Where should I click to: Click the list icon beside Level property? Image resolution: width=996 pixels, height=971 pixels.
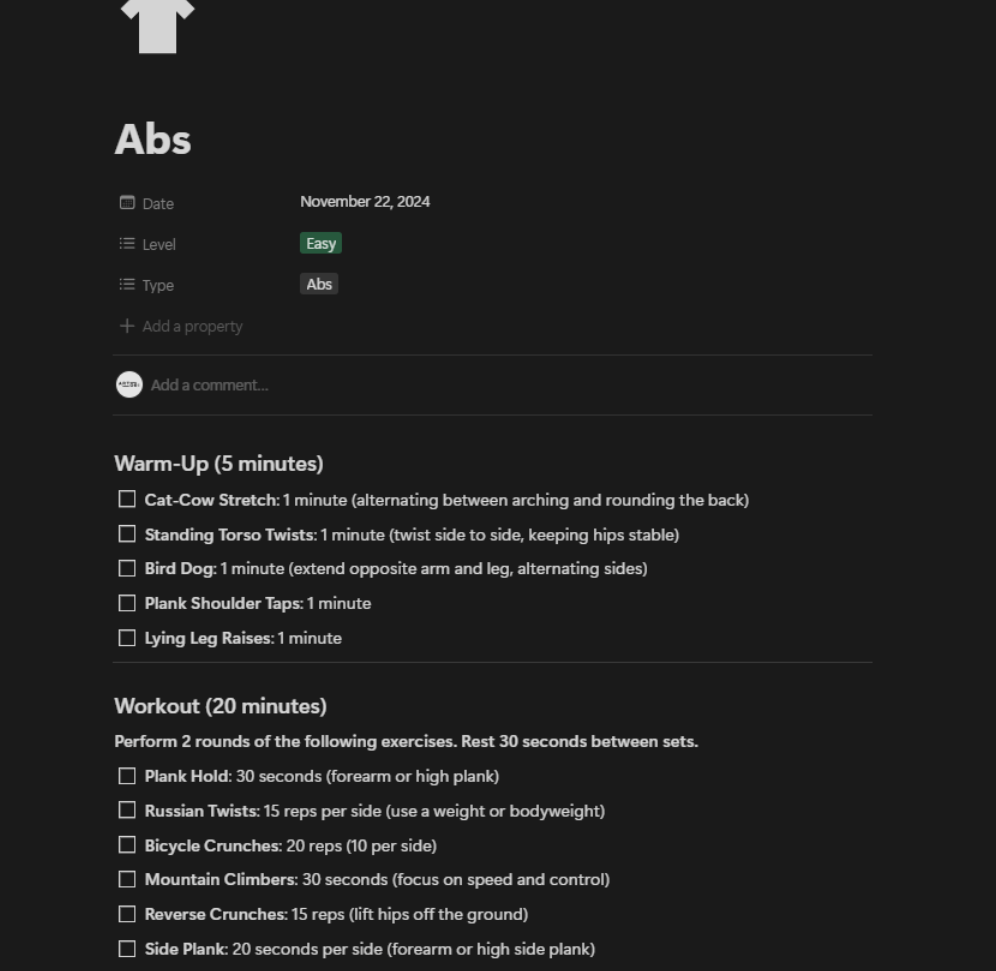(126, 243)
